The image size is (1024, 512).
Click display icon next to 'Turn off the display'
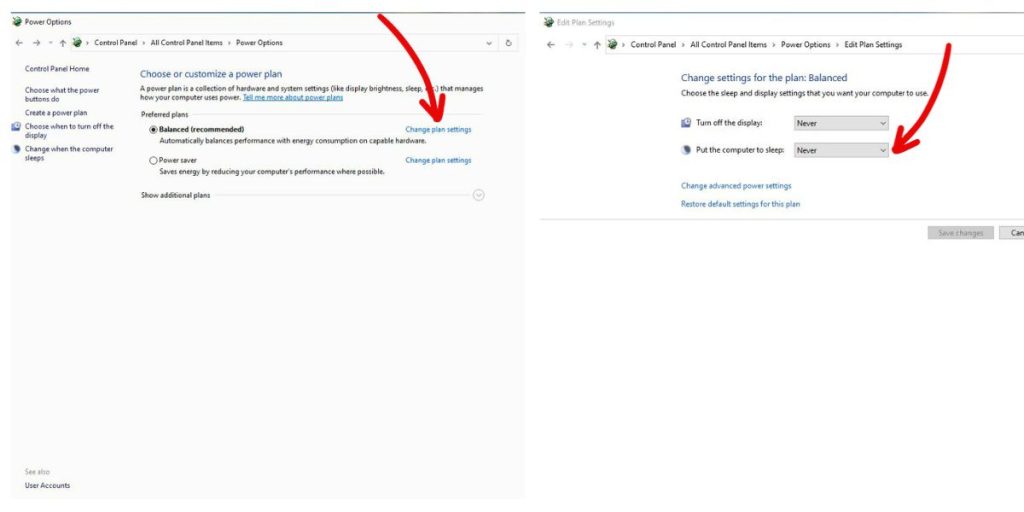[x=686, y=123]
